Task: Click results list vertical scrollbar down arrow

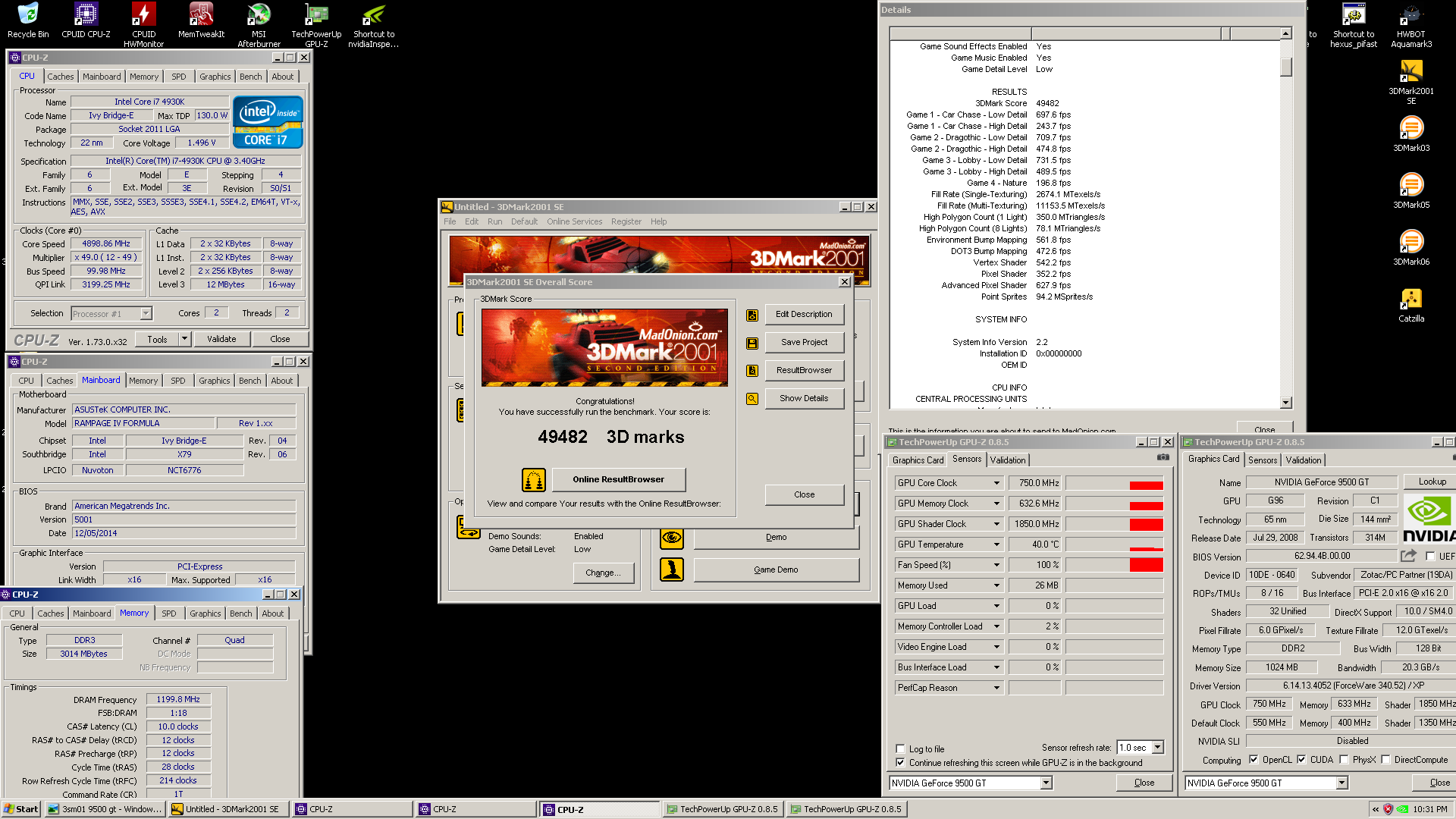Action: coord(1285,403)
